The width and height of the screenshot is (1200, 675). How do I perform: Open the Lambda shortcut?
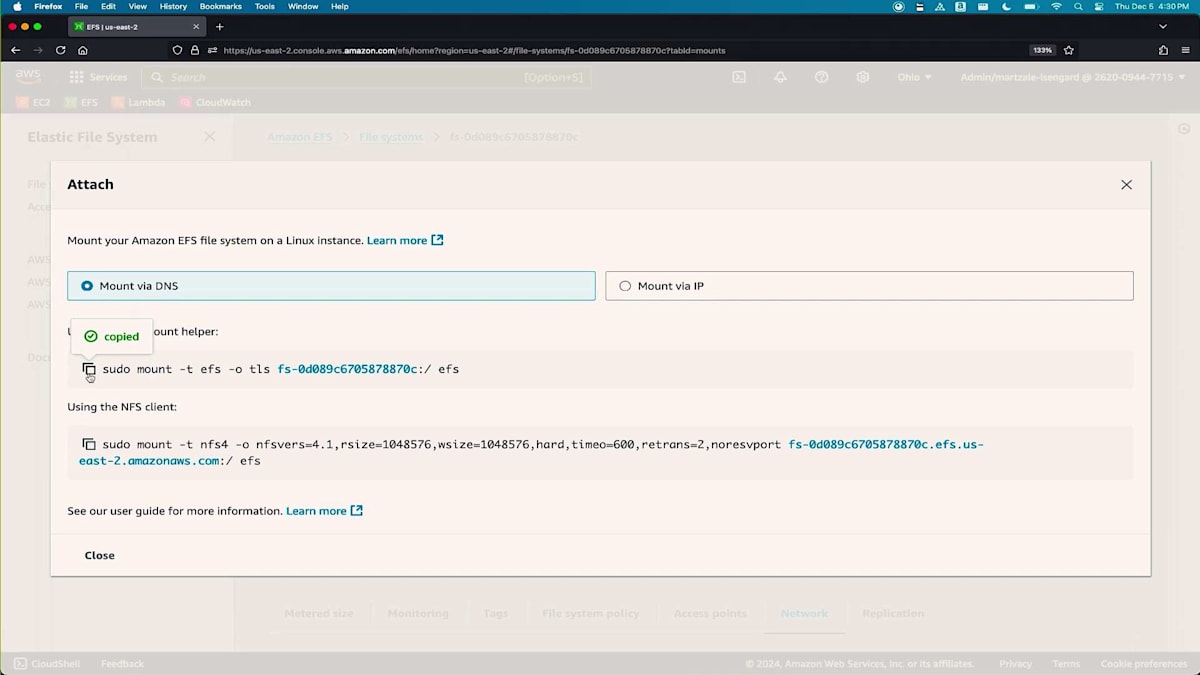pos(138,103)
